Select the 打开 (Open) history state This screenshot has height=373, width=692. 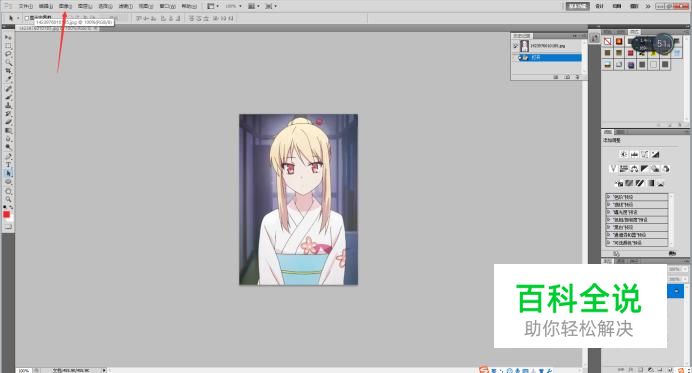(550, 57)
